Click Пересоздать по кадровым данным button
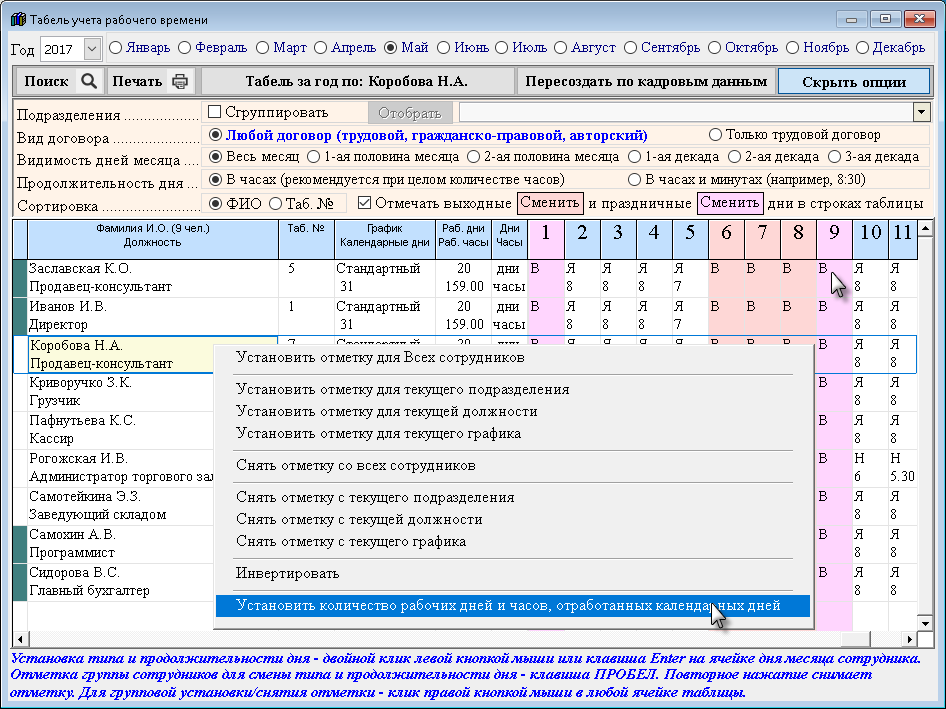This screenshot has height=709, width=946. pos(646,81)
